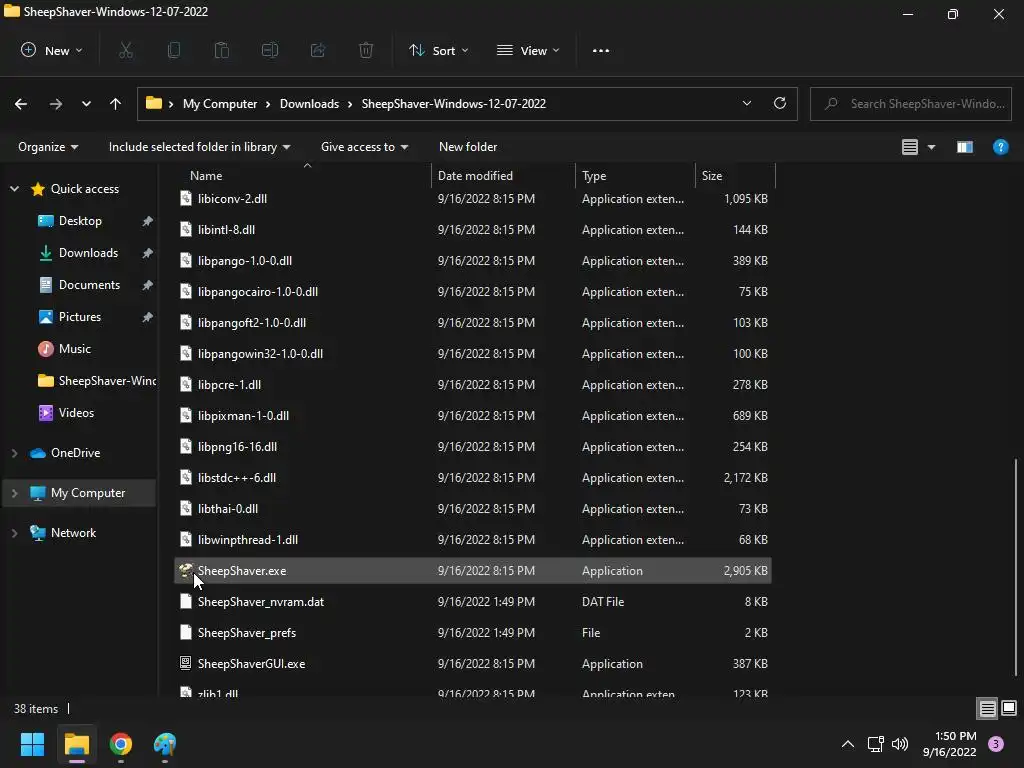1024x768 pixels.
Task: Open the View dropdown
Action: pos(528,50)
